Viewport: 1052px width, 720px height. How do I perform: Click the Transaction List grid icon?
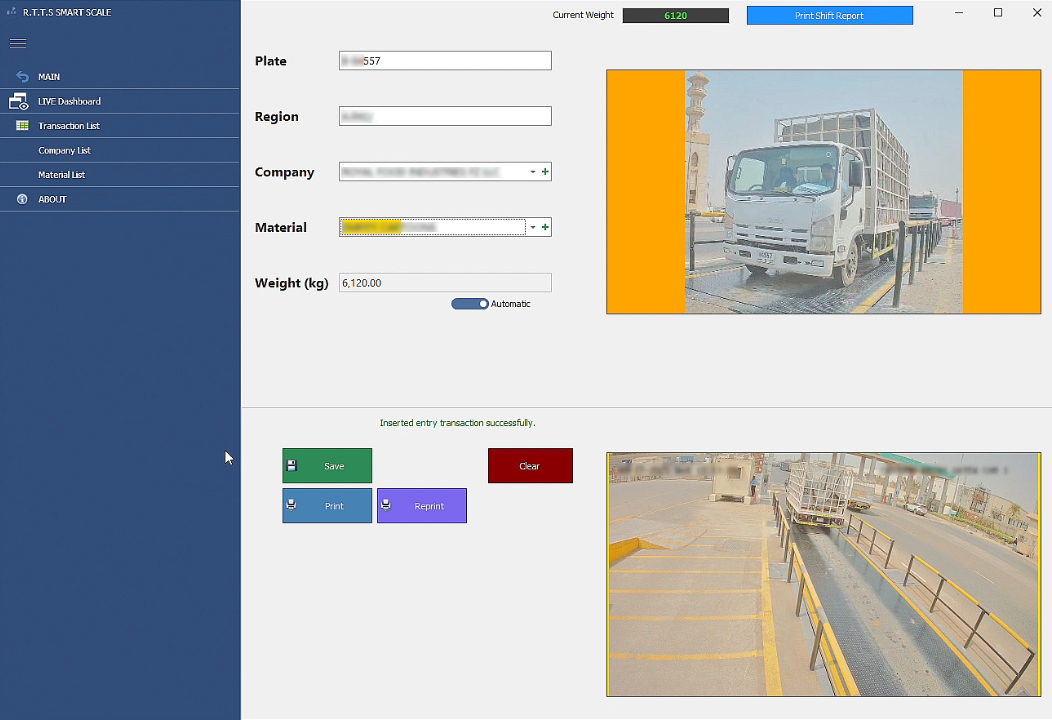pos(22,126)
